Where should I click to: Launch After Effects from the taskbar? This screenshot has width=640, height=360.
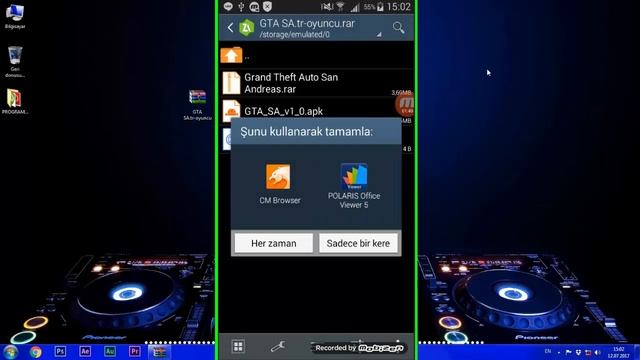[x=85, y=351]
